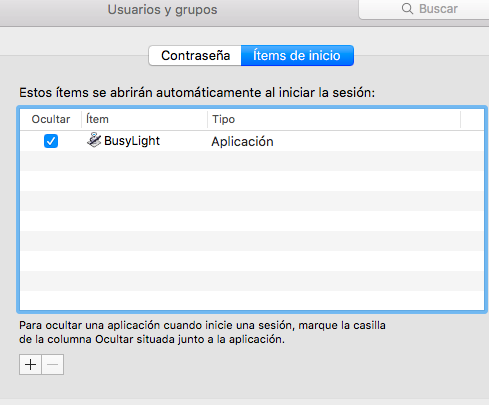Viewport: 489px width, 405px height.
Task: Sort by the Ocultar column header
Action: click(x=51, y=119)
